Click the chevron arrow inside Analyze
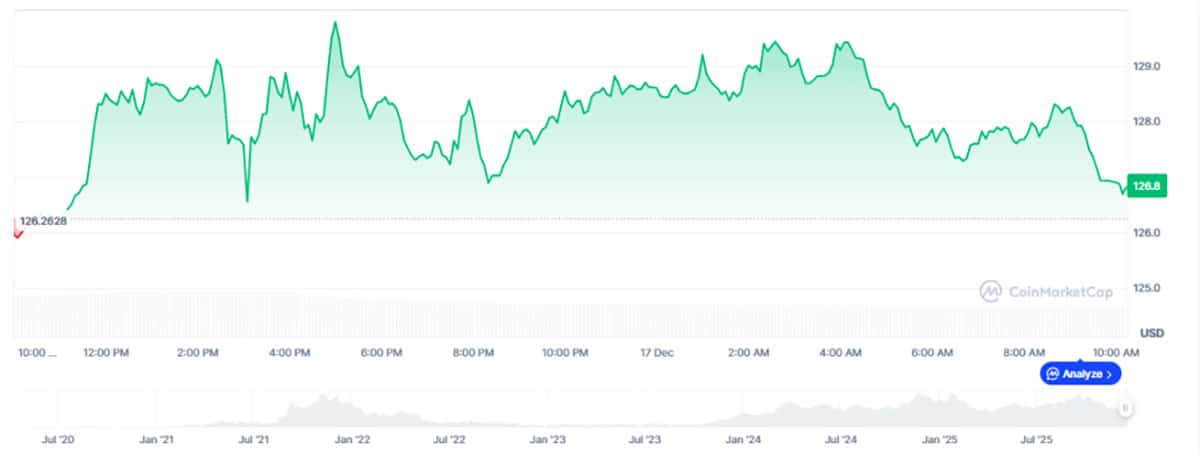Viewport: 1200px width, 455px height. pyautogui.click(x=1108, y=374)
